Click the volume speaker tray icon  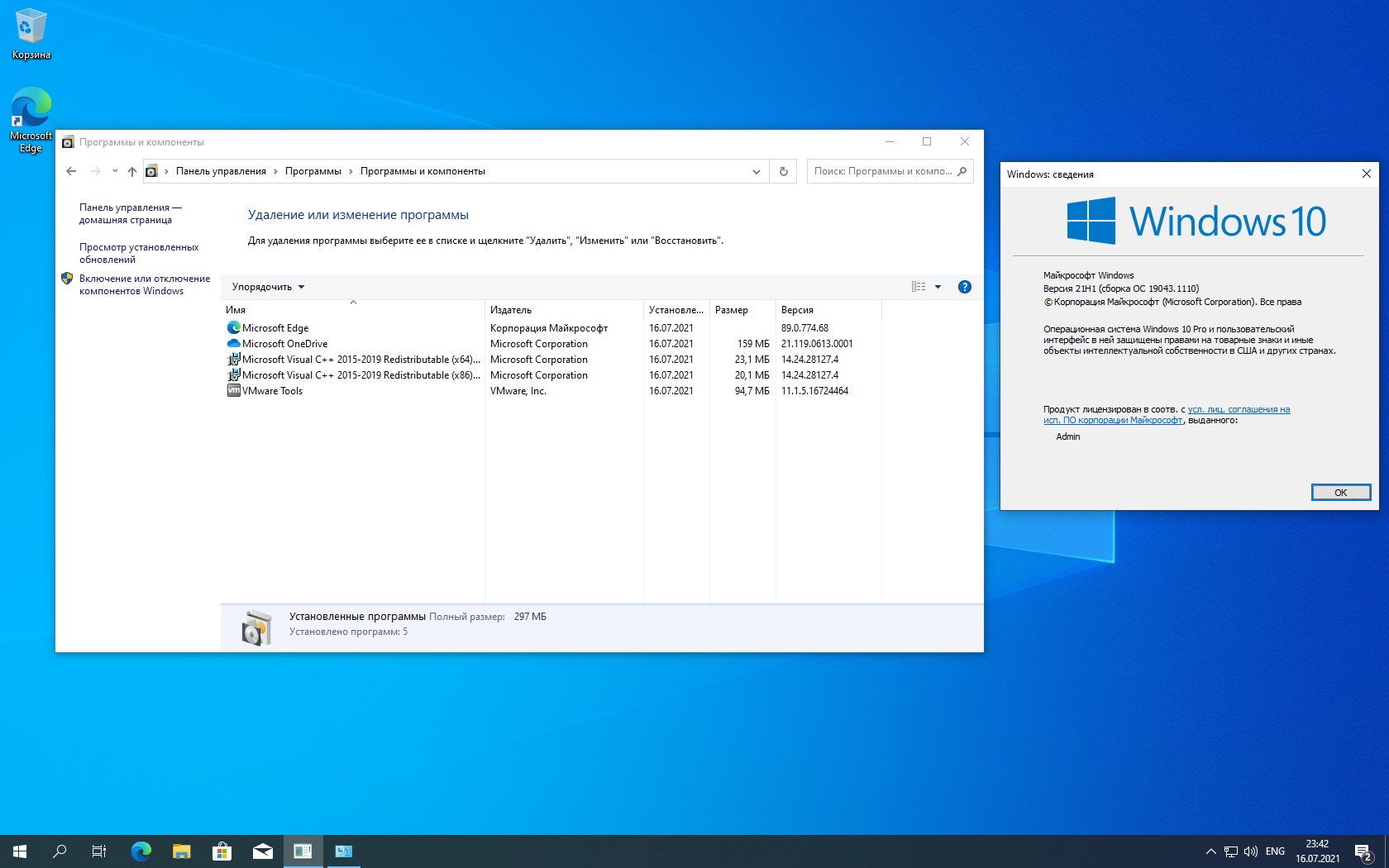point(1250,851)
